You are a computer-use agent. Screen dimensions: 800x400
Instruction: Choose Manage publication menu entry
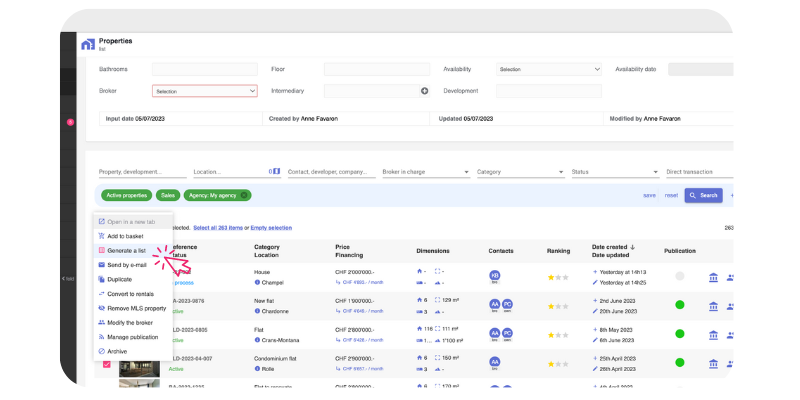click(x=133, y=337)
